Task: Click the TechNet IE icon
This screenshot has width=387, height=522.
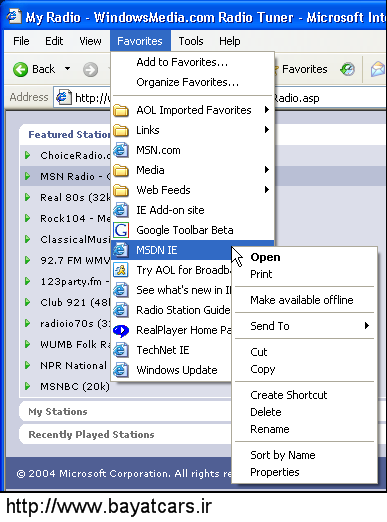Action: point(121,350)
